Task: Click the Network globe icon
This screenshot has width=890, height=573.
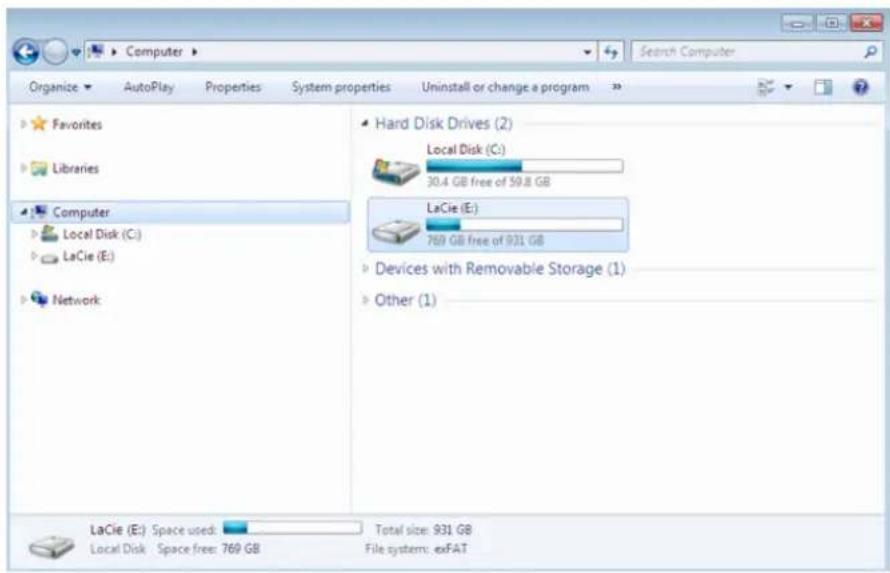Action: 39,298
